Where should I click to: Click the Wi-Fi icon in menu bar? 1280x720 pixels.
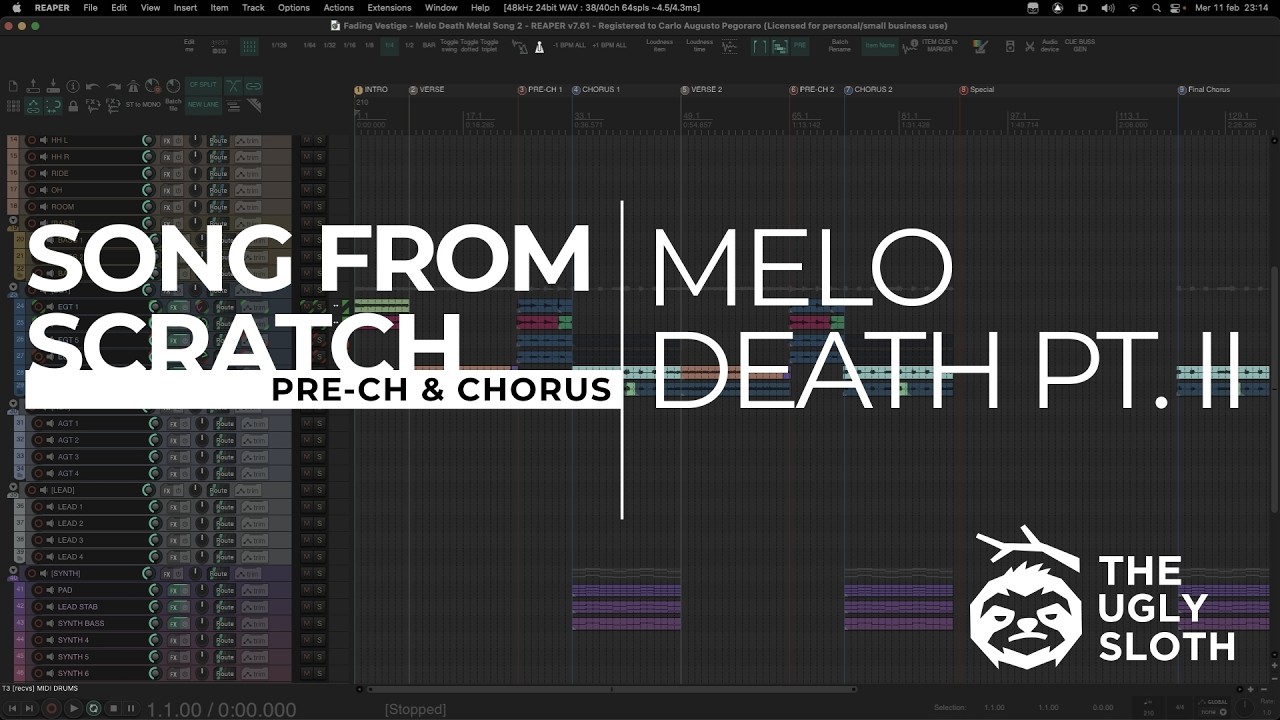click(x=1133, y=8)
